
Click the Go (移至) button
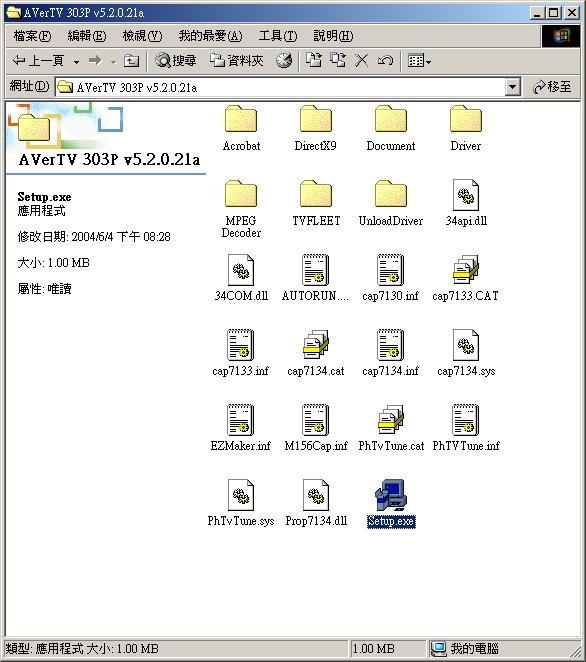click(552, 87)
